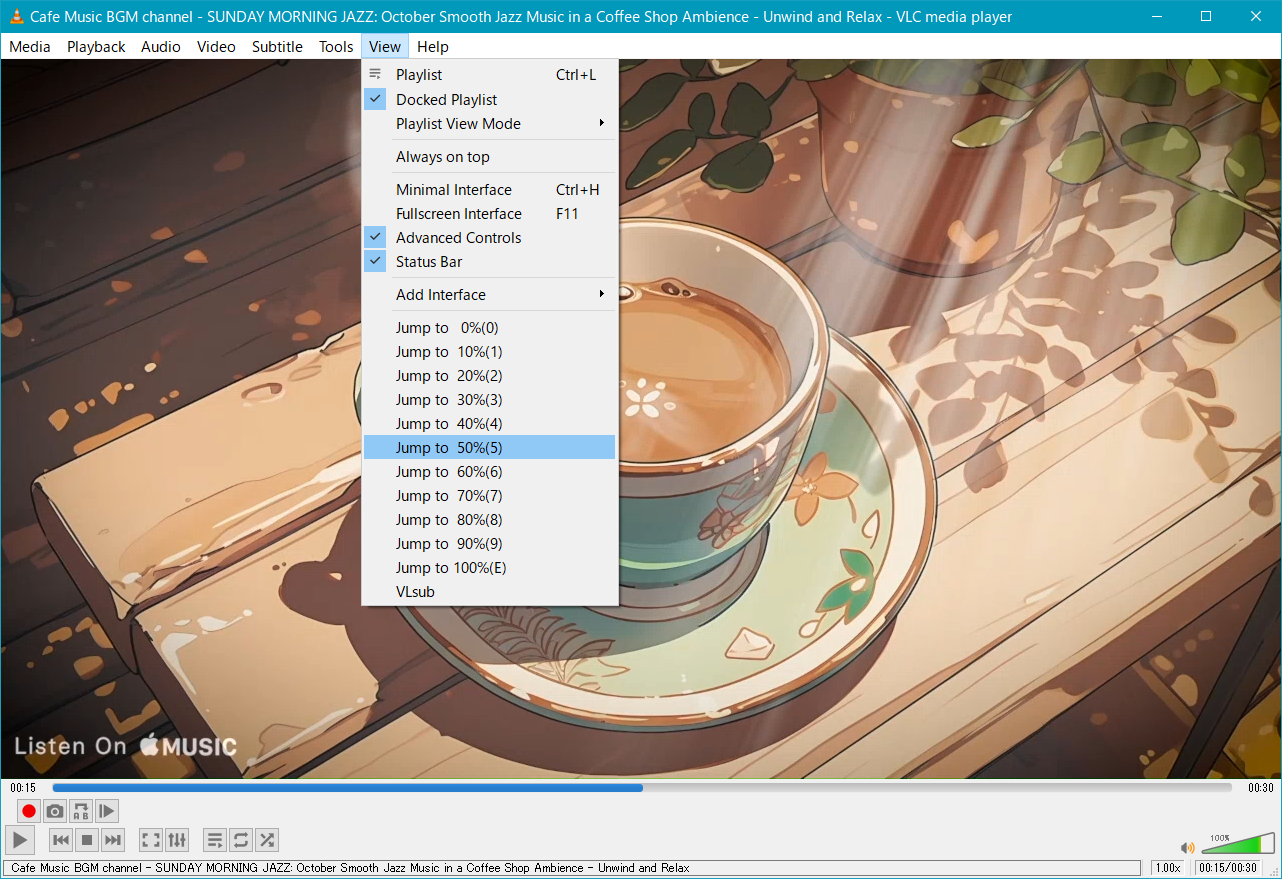The width and height of the screenshot is (1282, 879).
Task: Click the Playlist icon in View menu
Action: pyautogui.click(x=375, y=74)
